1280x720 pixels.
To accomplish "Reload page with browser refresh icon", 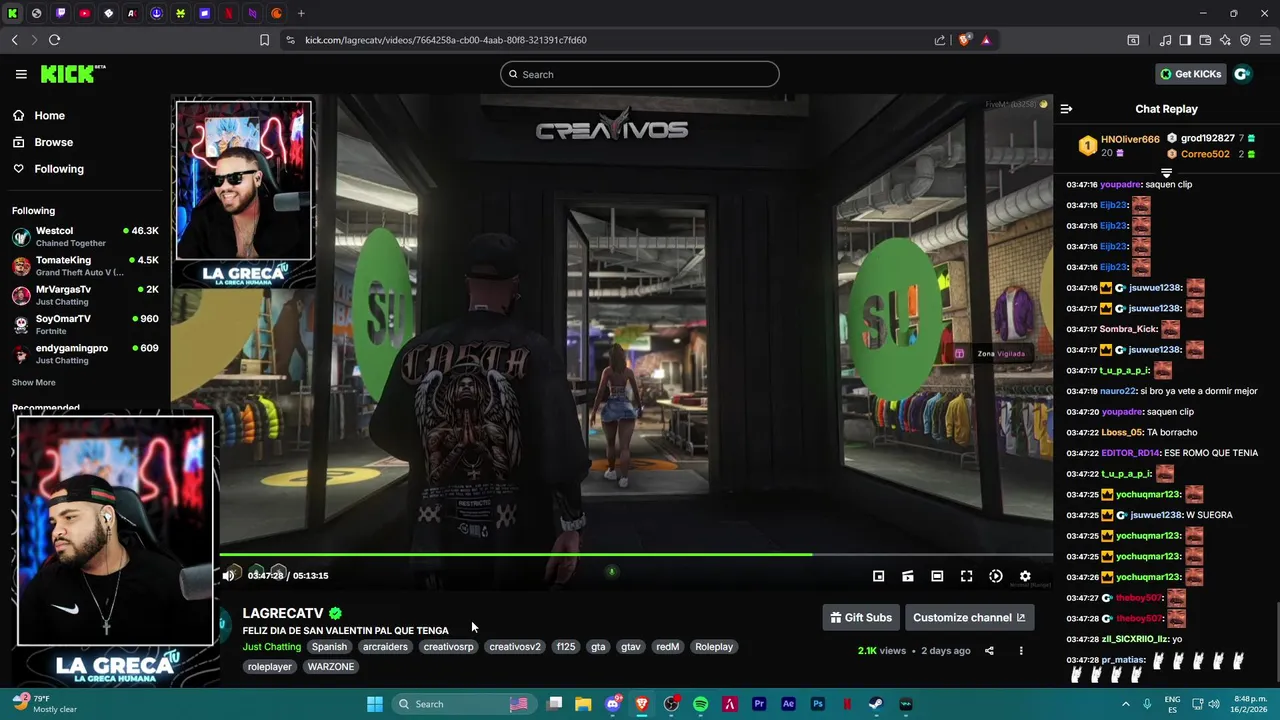I will tap(54, 40).
